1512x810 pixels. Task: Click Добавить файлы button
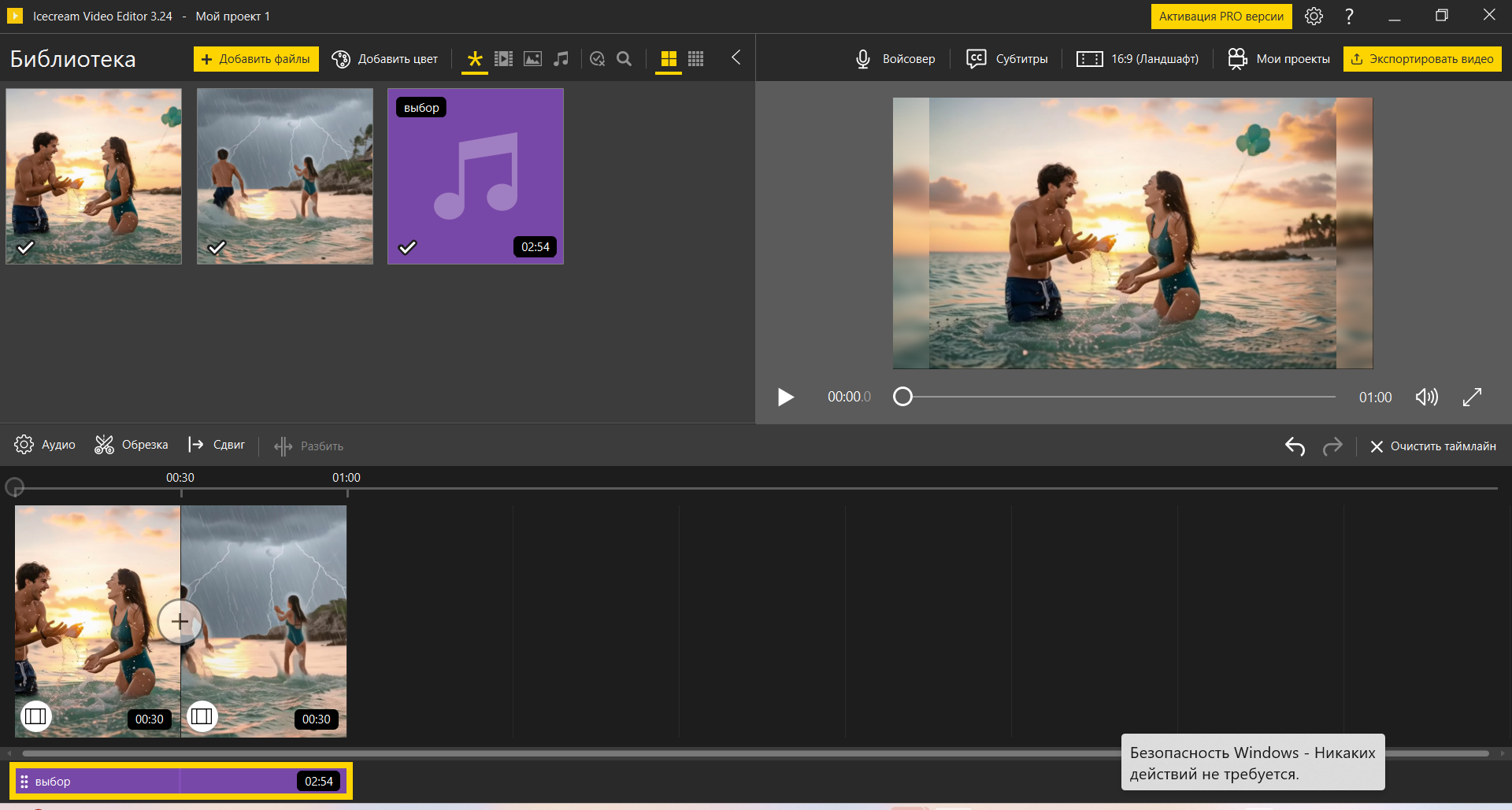[x=256, y=59]
